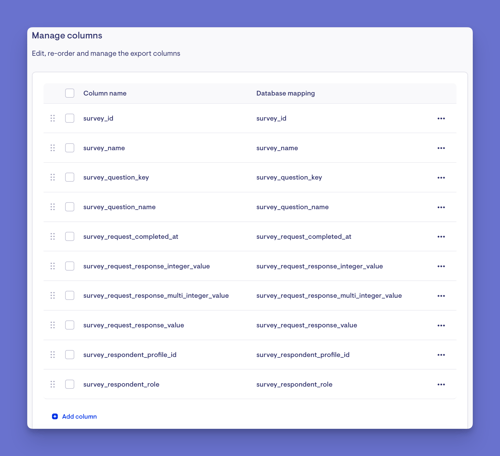Check the survey_request_response_value row checkbox

tap(70, 325)
